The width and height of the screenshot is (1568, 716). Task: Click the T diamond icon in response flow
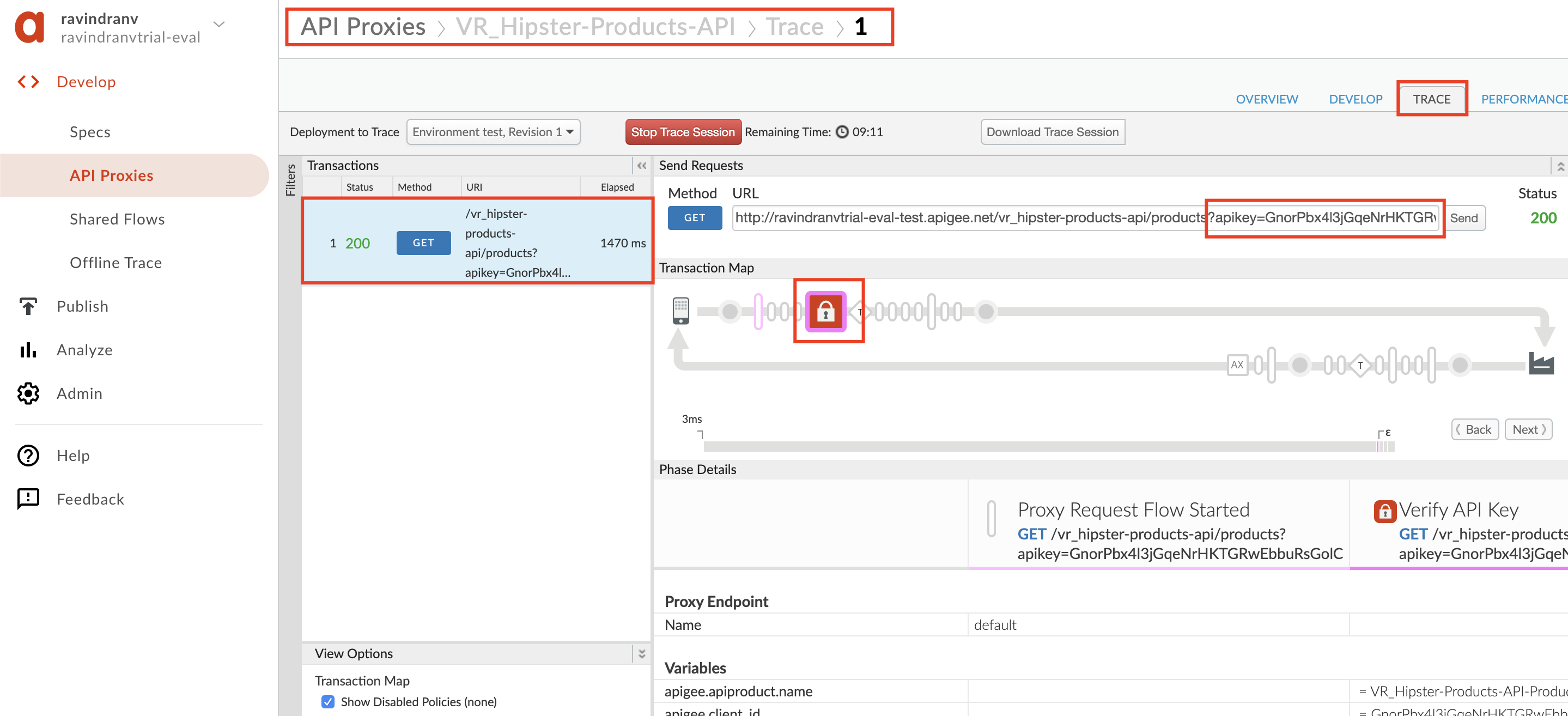(1360, 365)
